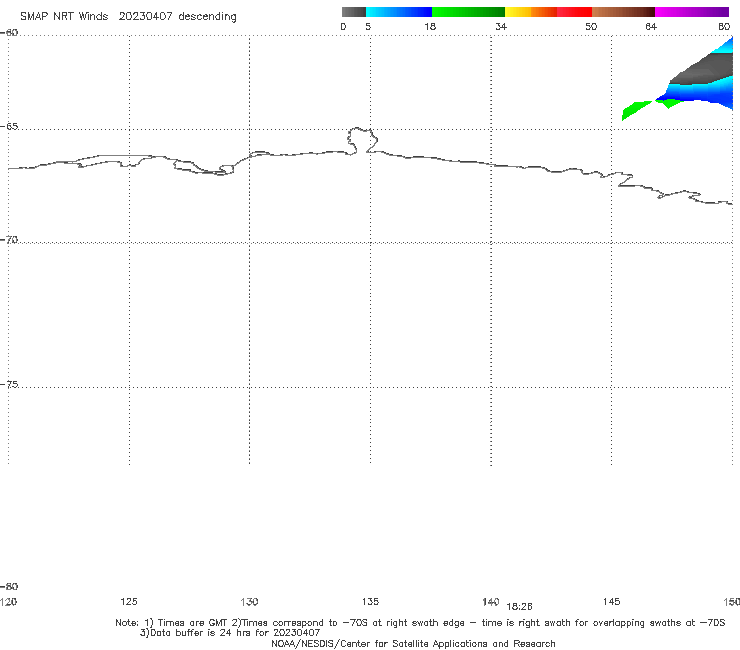
Task: Click the longitude label '130'
Action: (249, 602)
